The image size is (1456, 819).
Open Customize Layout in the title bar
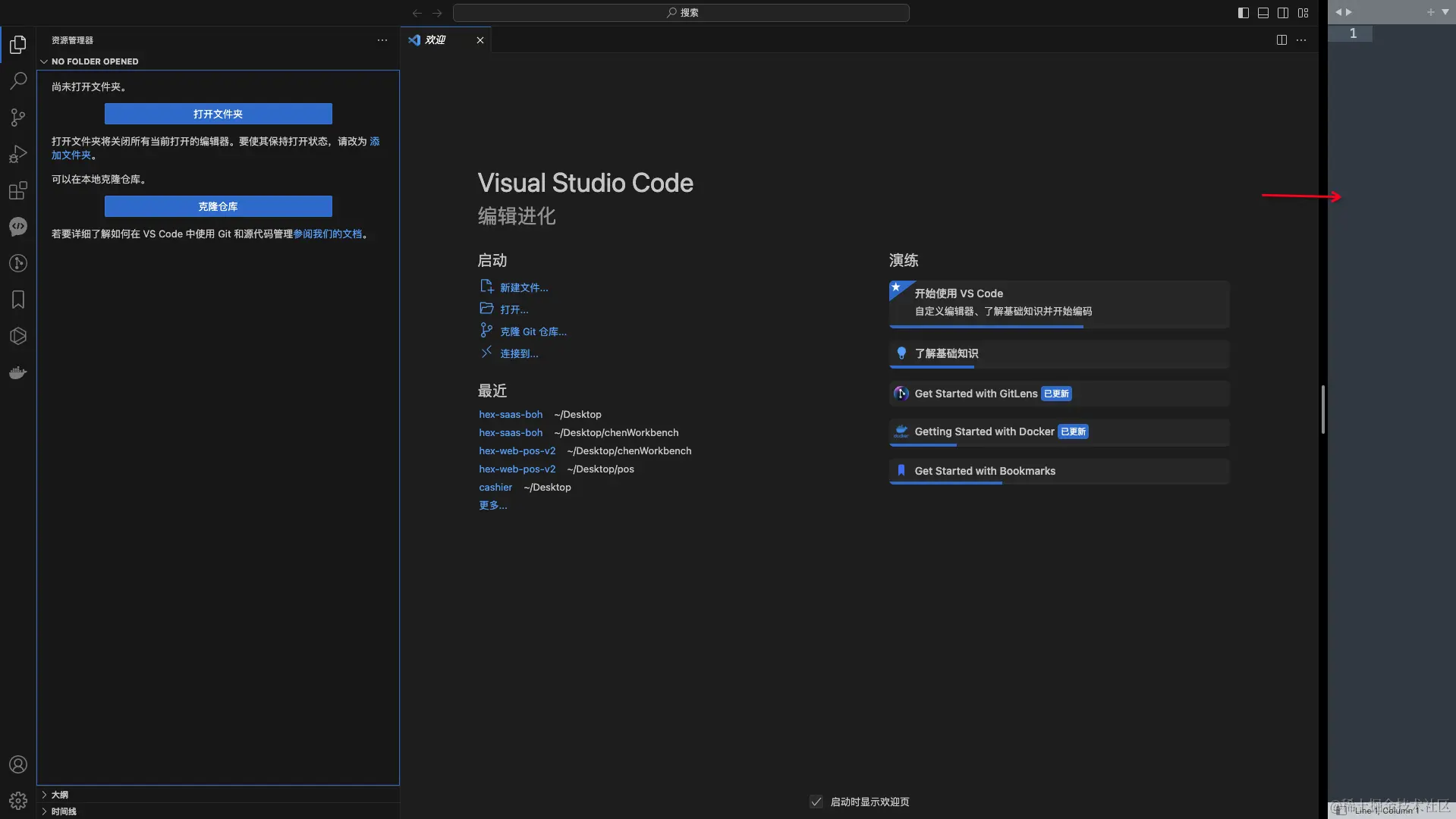[1303, 13]
